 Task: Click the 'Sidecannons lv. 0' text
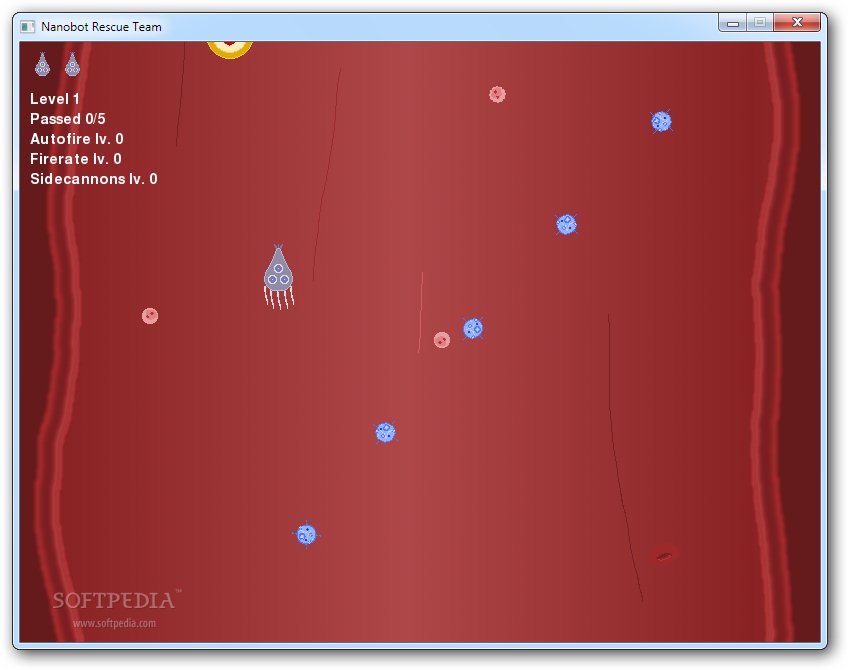point(94,178)
